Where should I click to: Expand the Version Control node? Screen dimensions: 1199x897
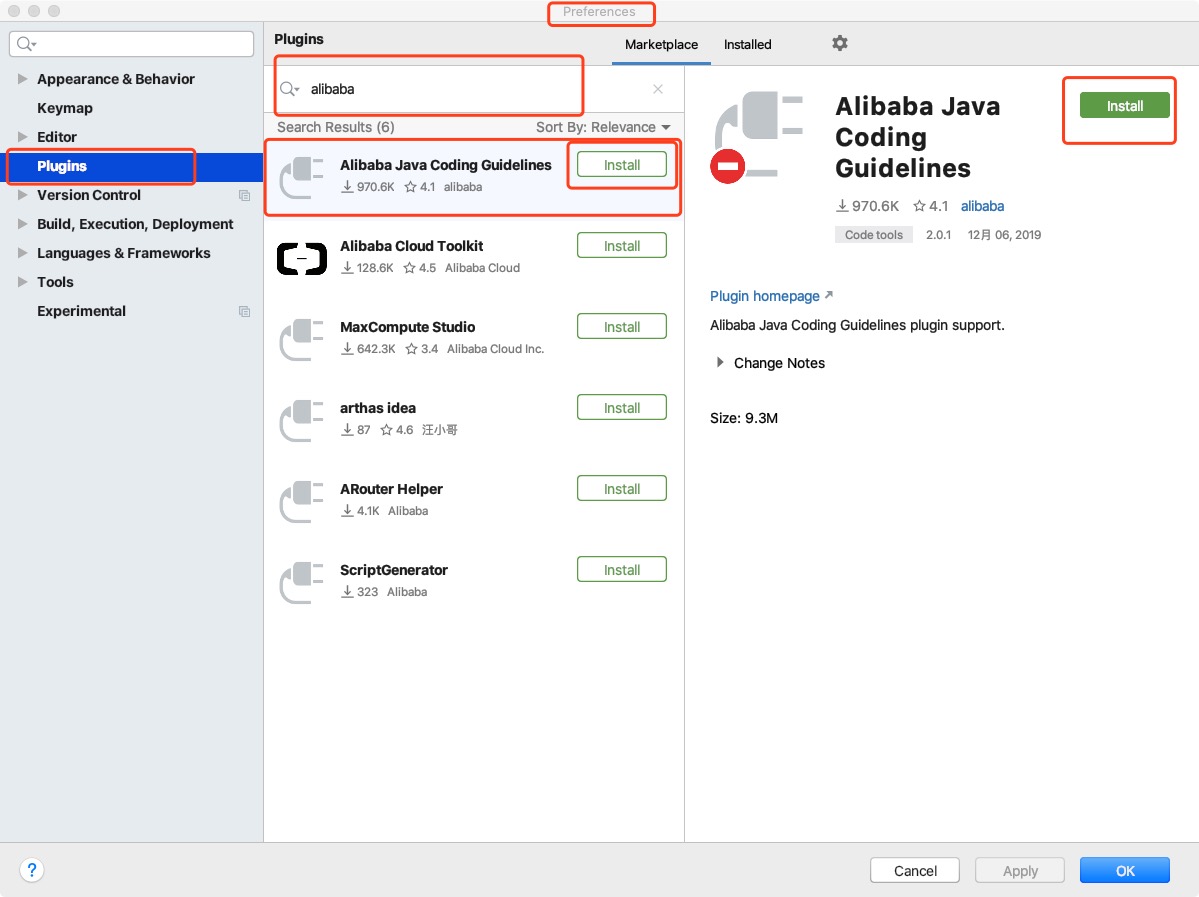(22, 195)
